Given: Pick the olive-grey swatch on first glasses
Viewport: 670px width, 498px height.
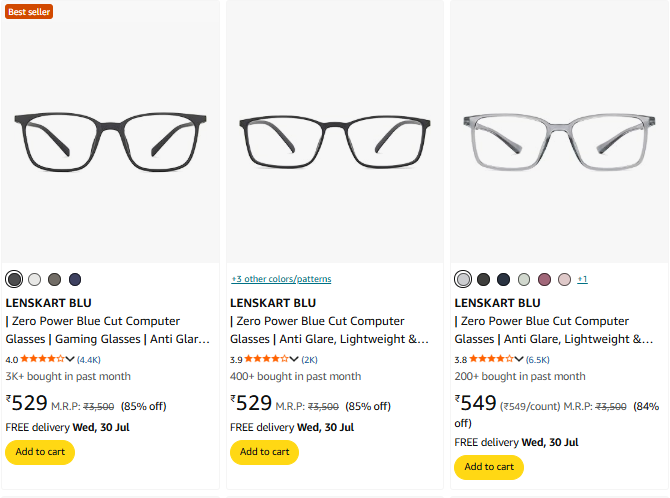Looking at the screenshot, I should pyautogui.click(x=55, y=279).
